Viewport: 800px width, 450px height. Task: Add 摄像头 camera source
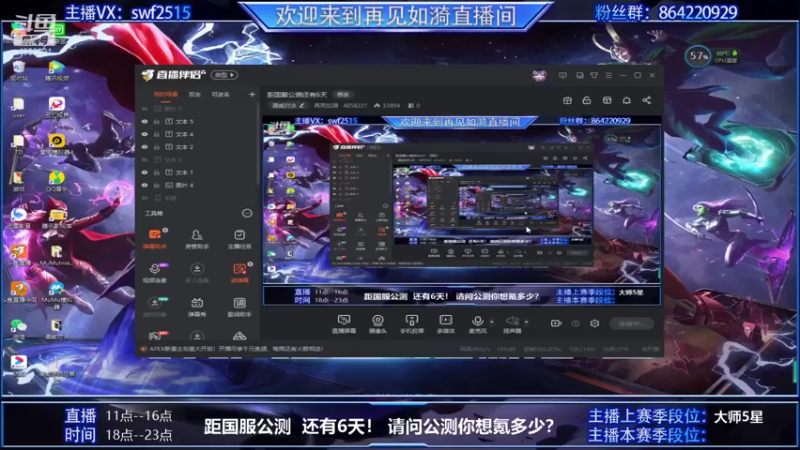[378, 324]
